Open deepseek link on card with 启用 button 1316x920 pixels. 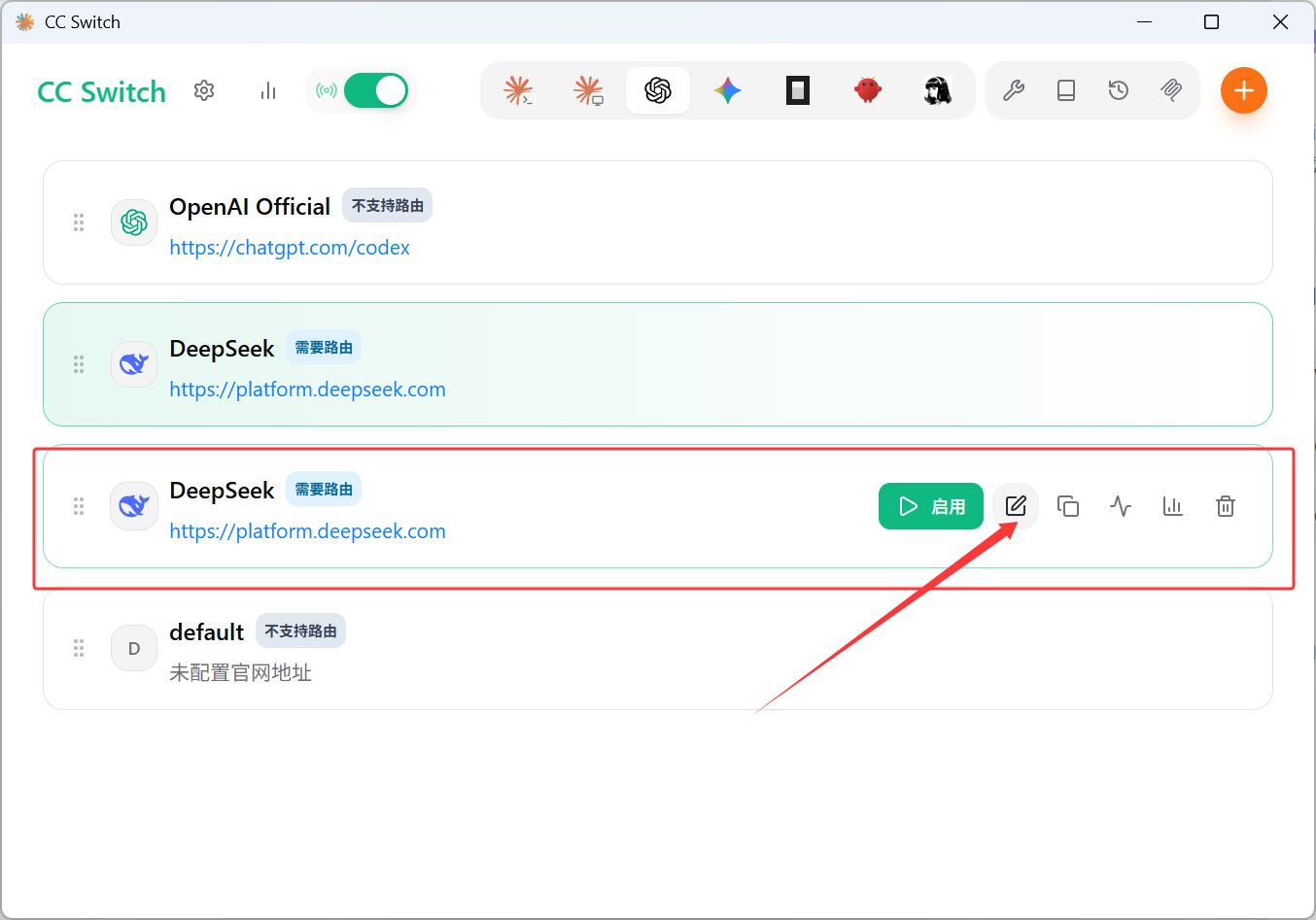pyautogui.click(x=307, y=531)
